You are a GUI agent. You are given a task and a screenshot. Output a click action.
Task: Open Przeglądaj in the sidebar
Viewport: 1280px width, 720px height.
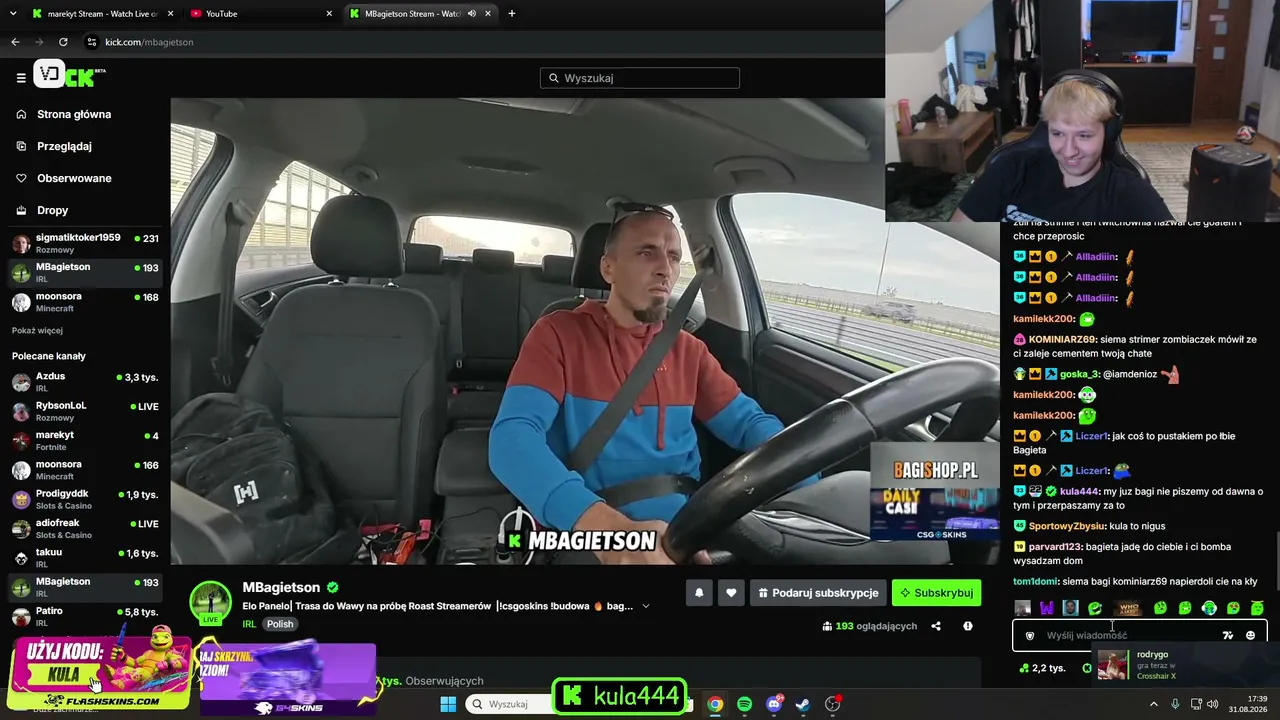point(64,146)
